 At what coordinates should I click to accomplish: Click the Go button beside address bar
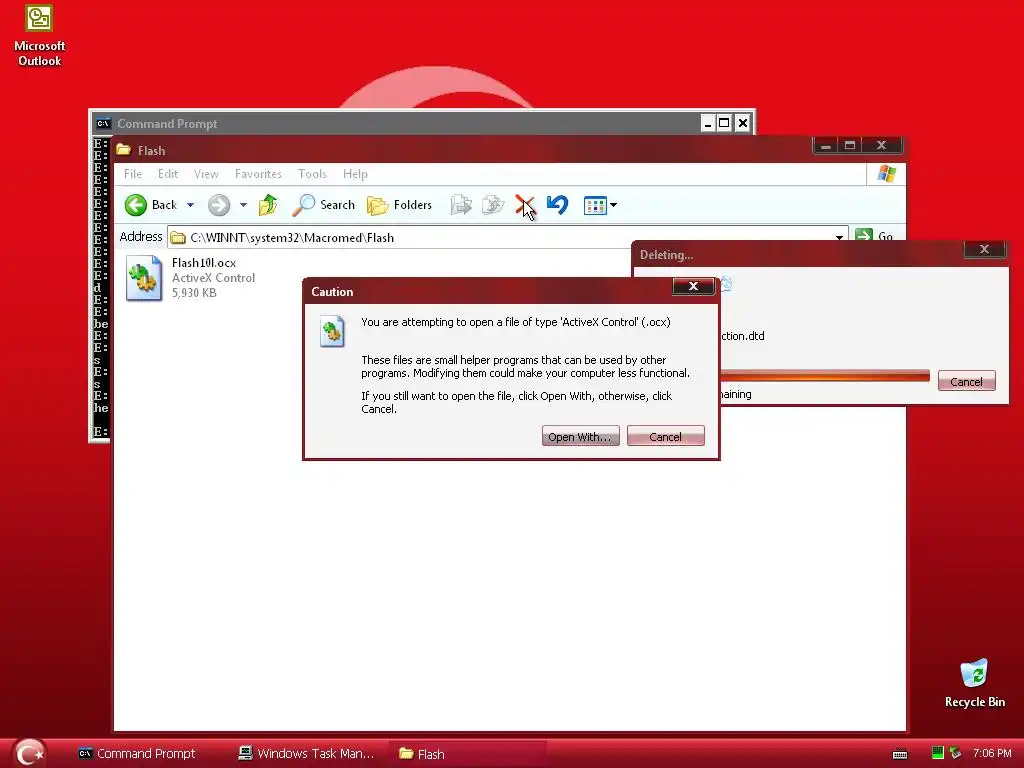pyautogui.click(x=875, y=236)
